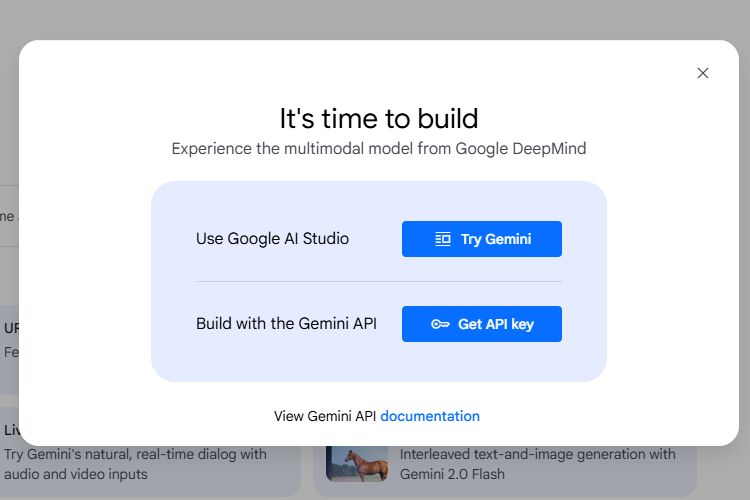Click the "It's time to build" heading
750x500 pixels.
click(x=379, y=118)
